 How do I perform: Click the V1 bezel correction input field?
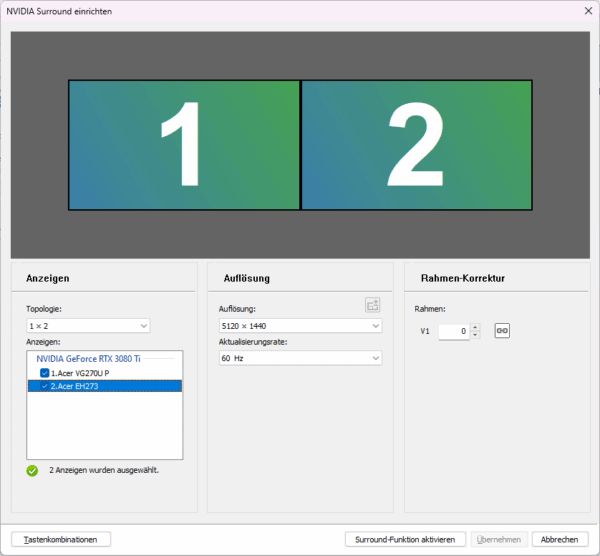tap(454, 331)
